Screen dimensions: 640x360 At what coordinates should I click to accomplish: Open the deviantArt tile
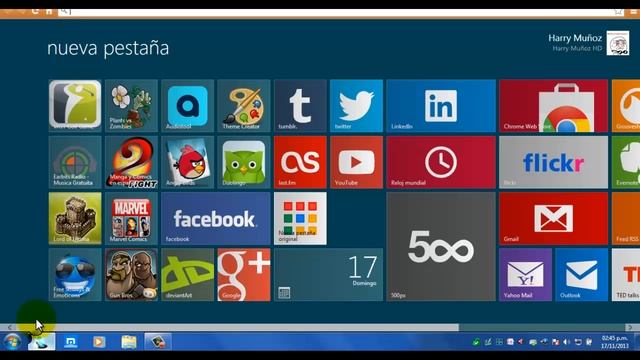click(x=188, y=275)
